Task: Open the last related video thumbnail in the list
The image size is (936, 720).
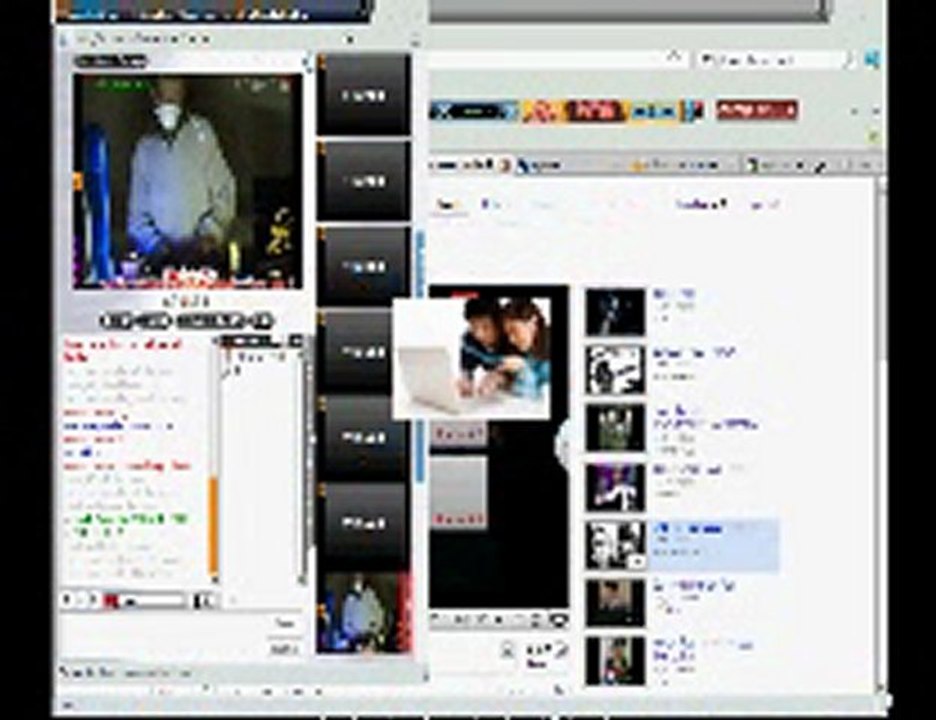Action: click(615, 661)
